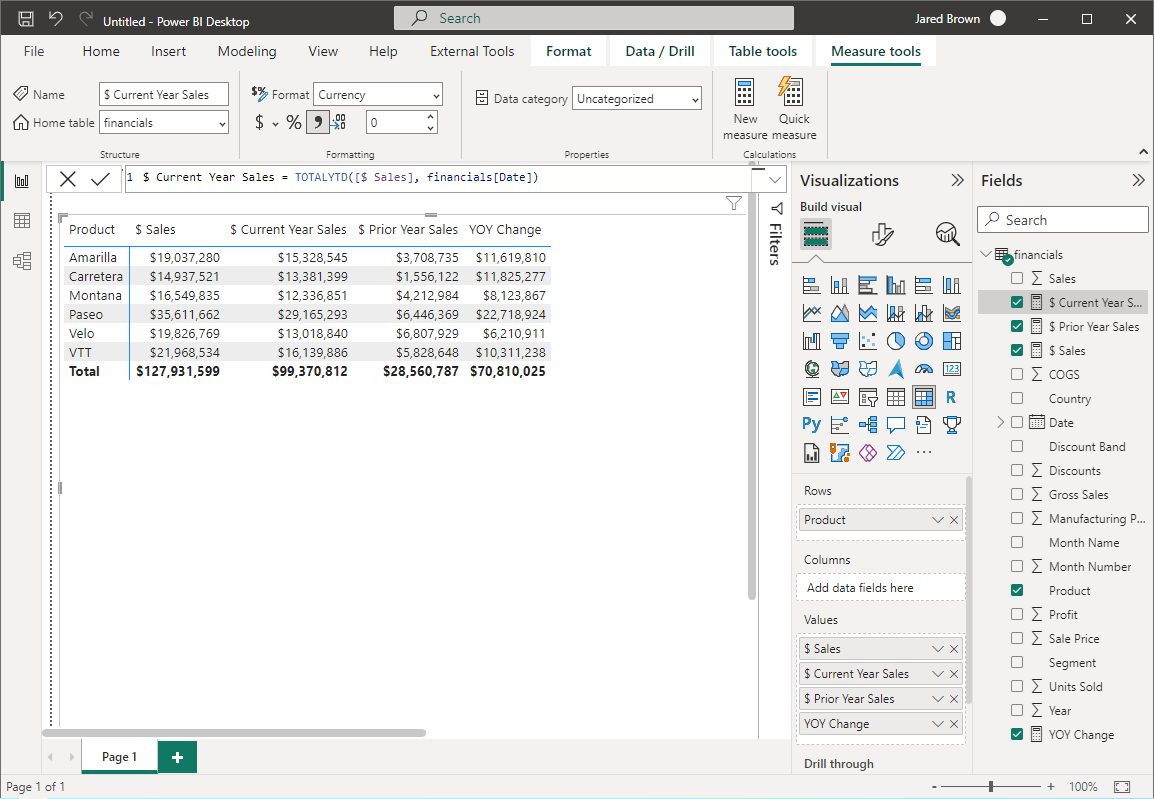Uncheck the Product field checkbox
The image size is (1154, 799).
(x=1017, y=590)
